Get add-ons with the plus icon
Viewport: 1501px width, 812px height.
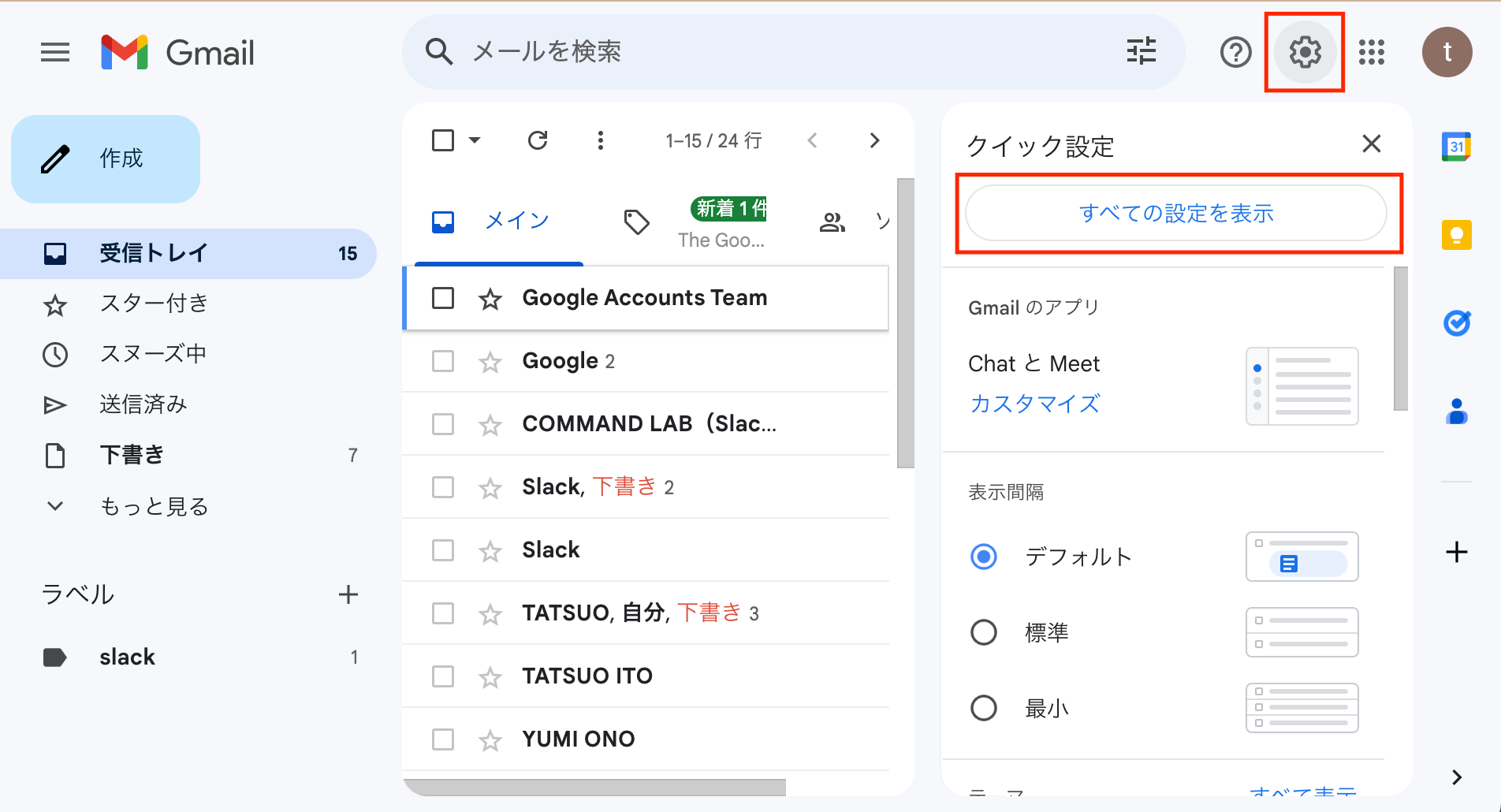[1457, 552]
